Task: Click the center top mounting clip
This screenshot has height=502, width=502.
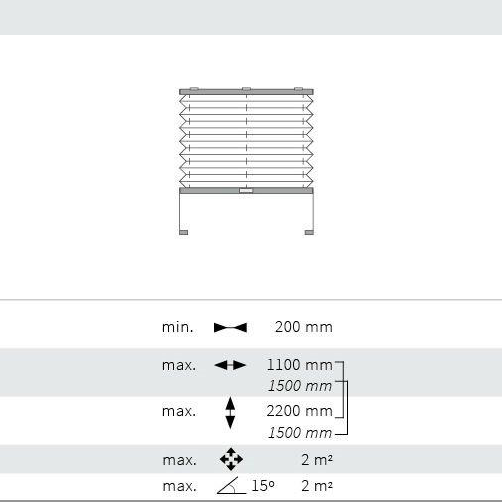Action: tap(246, 89)
